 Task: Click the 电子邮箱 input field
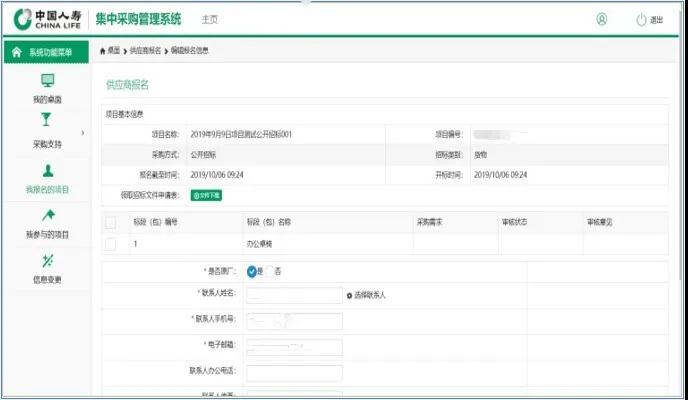pos(294,347)
